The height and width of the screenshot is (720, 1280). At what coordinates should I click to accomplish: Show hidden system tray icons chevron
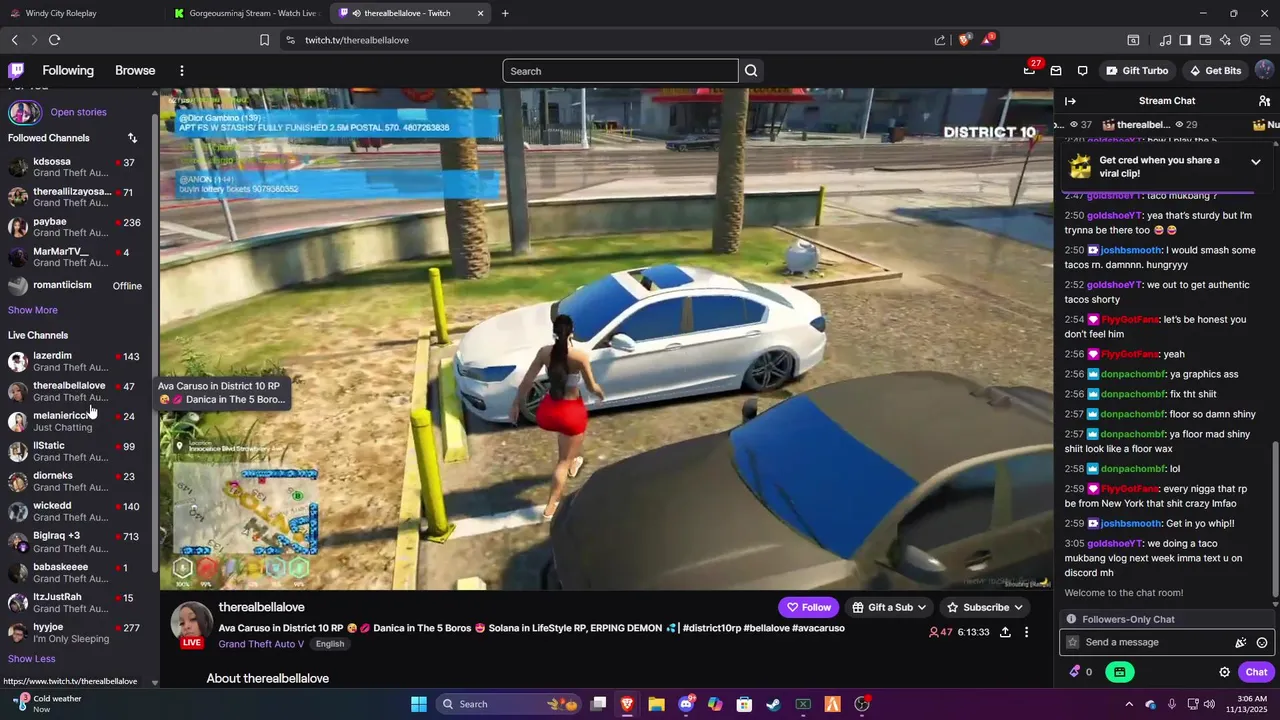click(1129, 704)
